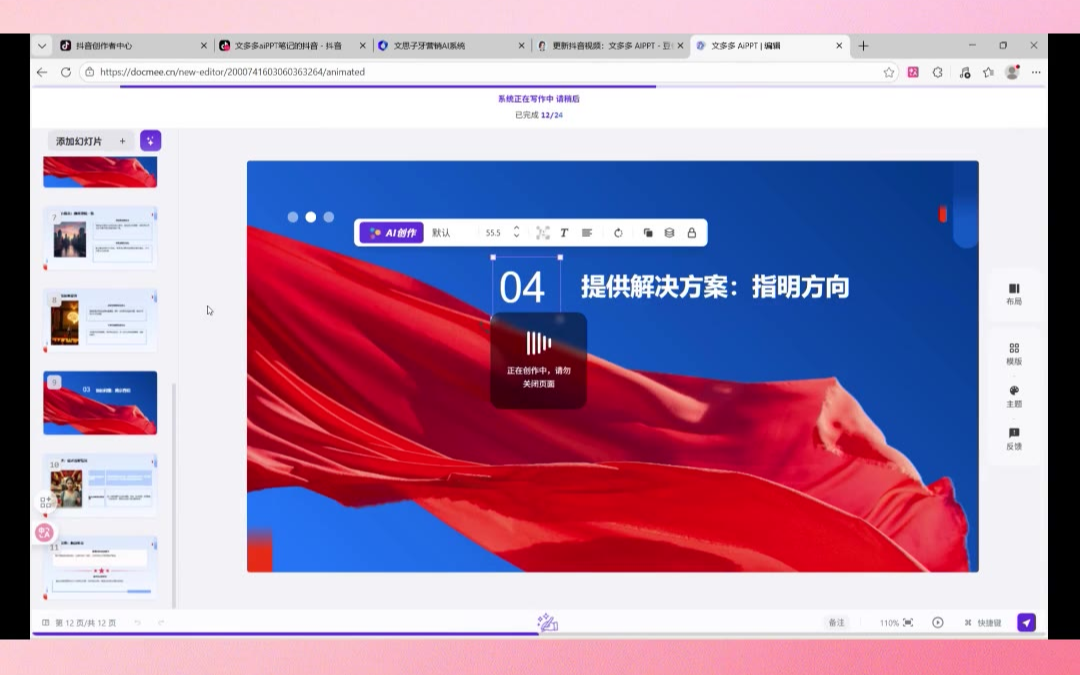1080x675 pixels.
Task: Click the pink extension icon in browser toolbar
Action: 913,72
